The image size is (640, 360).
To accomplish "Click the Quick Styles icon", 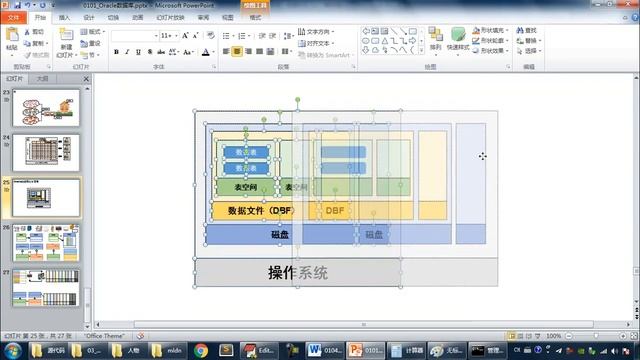I will [x=458, y=35].
